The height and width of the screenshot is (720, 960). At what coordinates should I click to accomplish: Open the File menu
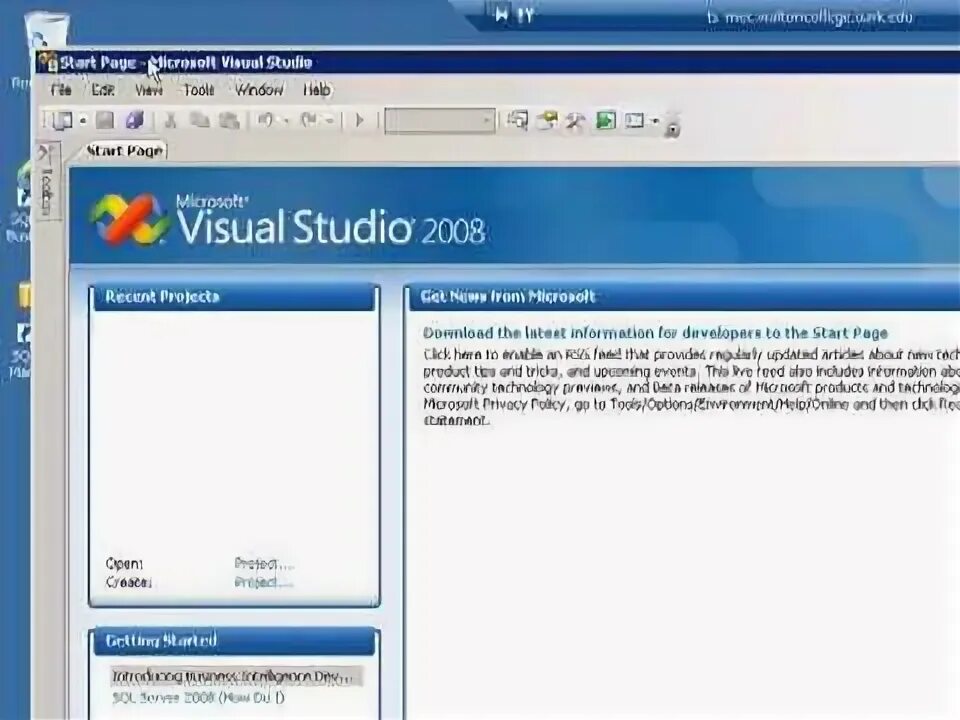pos(61,90)
